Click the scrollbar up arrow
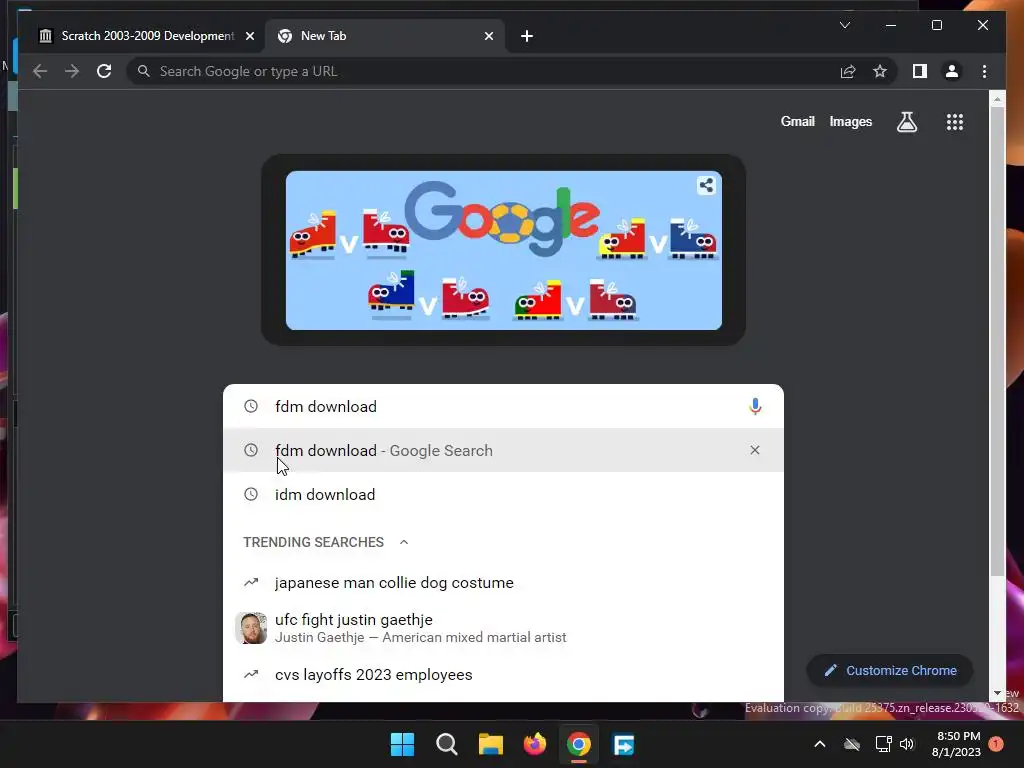 (x=997, y=99)
